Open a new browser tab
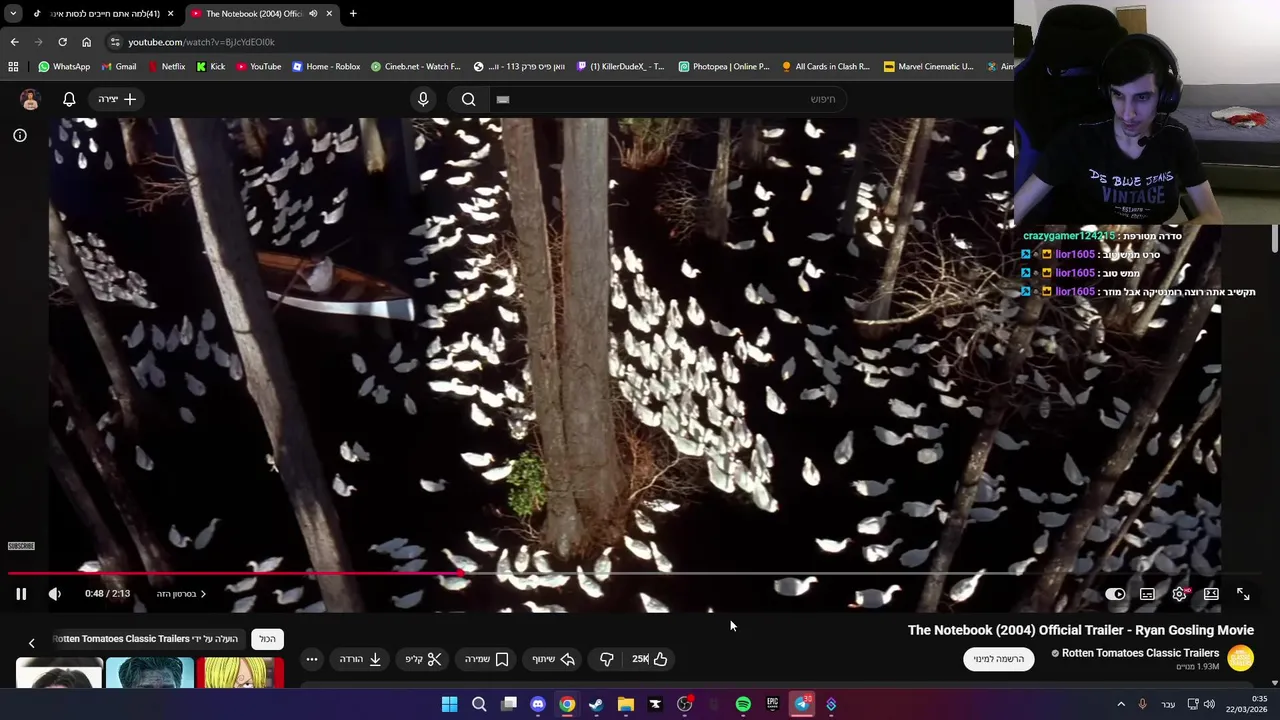The height and width of the screenshot is (720, 1280). coord(353,14)
